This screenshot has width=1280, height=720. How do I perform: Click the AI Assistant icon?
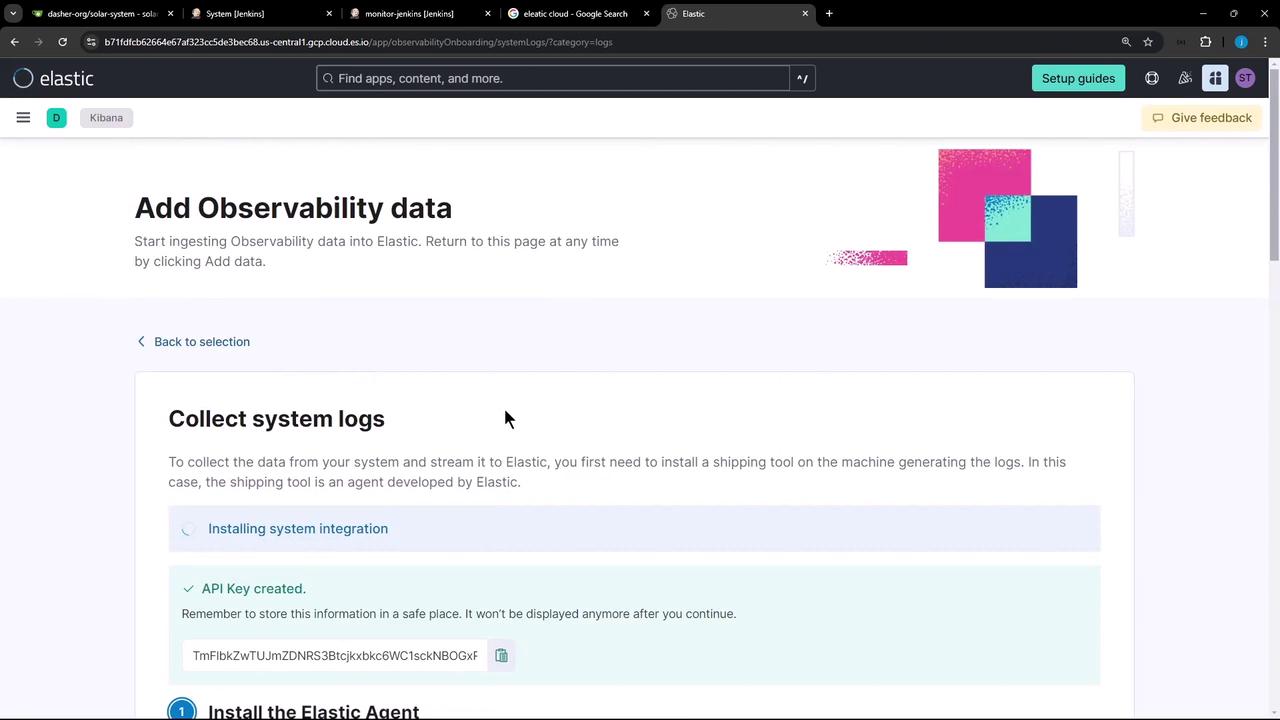coord(1215,78)
